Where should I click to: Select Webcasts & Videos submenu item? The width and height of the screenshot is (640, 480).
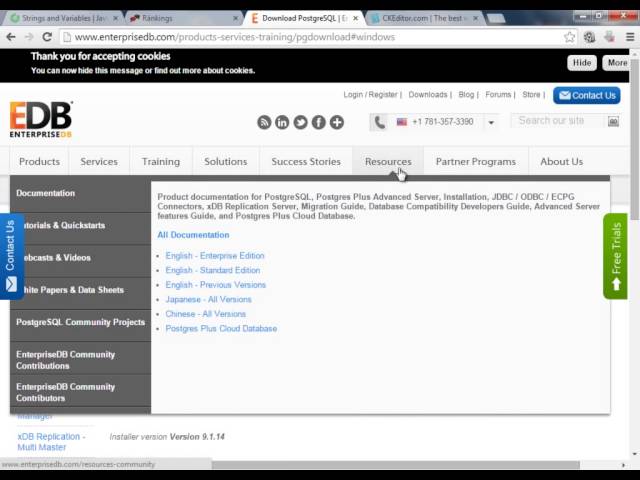pos(80,258)
